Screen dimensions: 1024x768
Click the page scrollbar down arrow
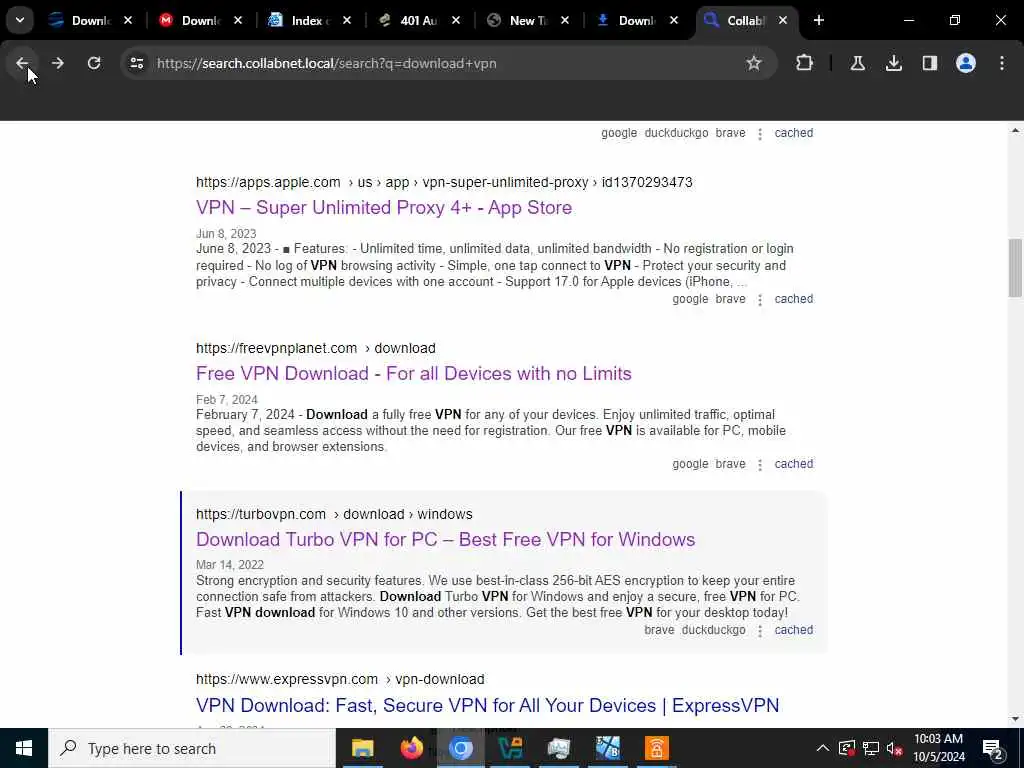click(x=1015, y=719)
